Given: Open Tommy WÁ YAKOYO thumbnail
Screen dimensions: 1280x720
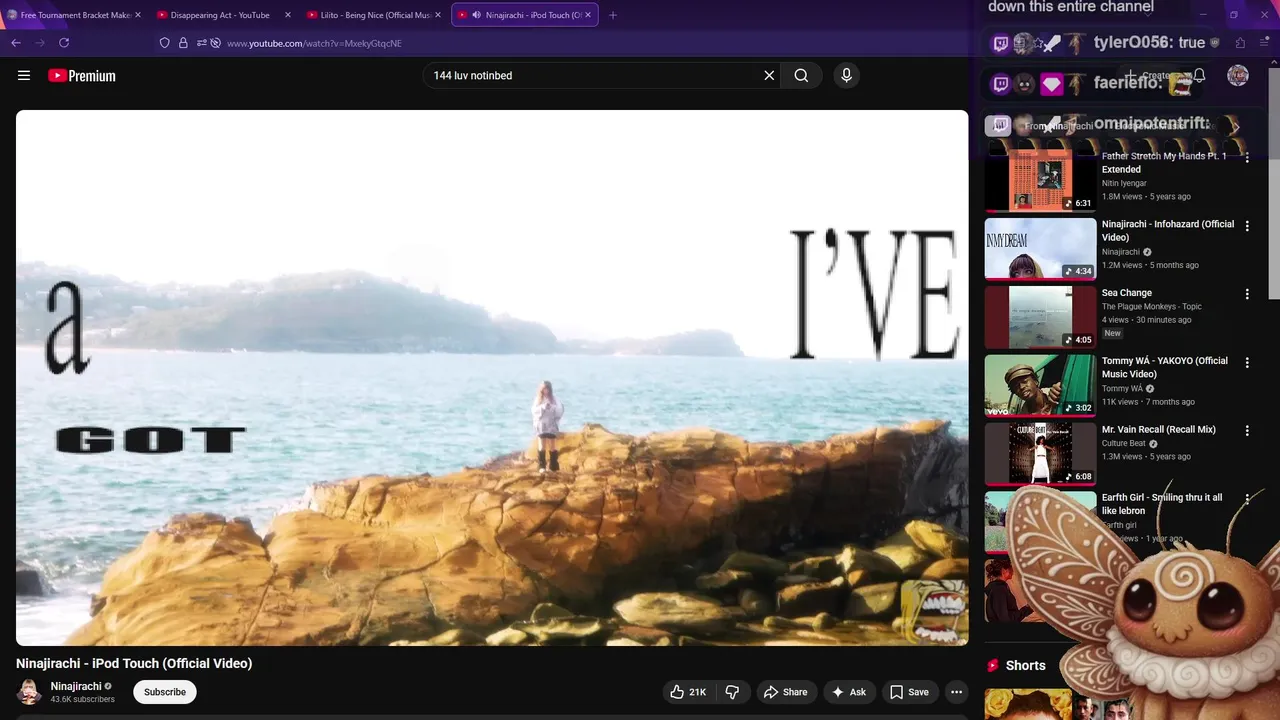Looking at the screenshot, I should tap(1040, 385).
